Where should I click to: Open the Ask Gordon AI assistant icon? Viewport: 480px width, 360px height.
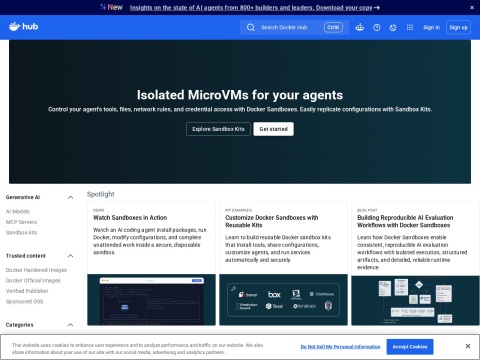point(360,27)
